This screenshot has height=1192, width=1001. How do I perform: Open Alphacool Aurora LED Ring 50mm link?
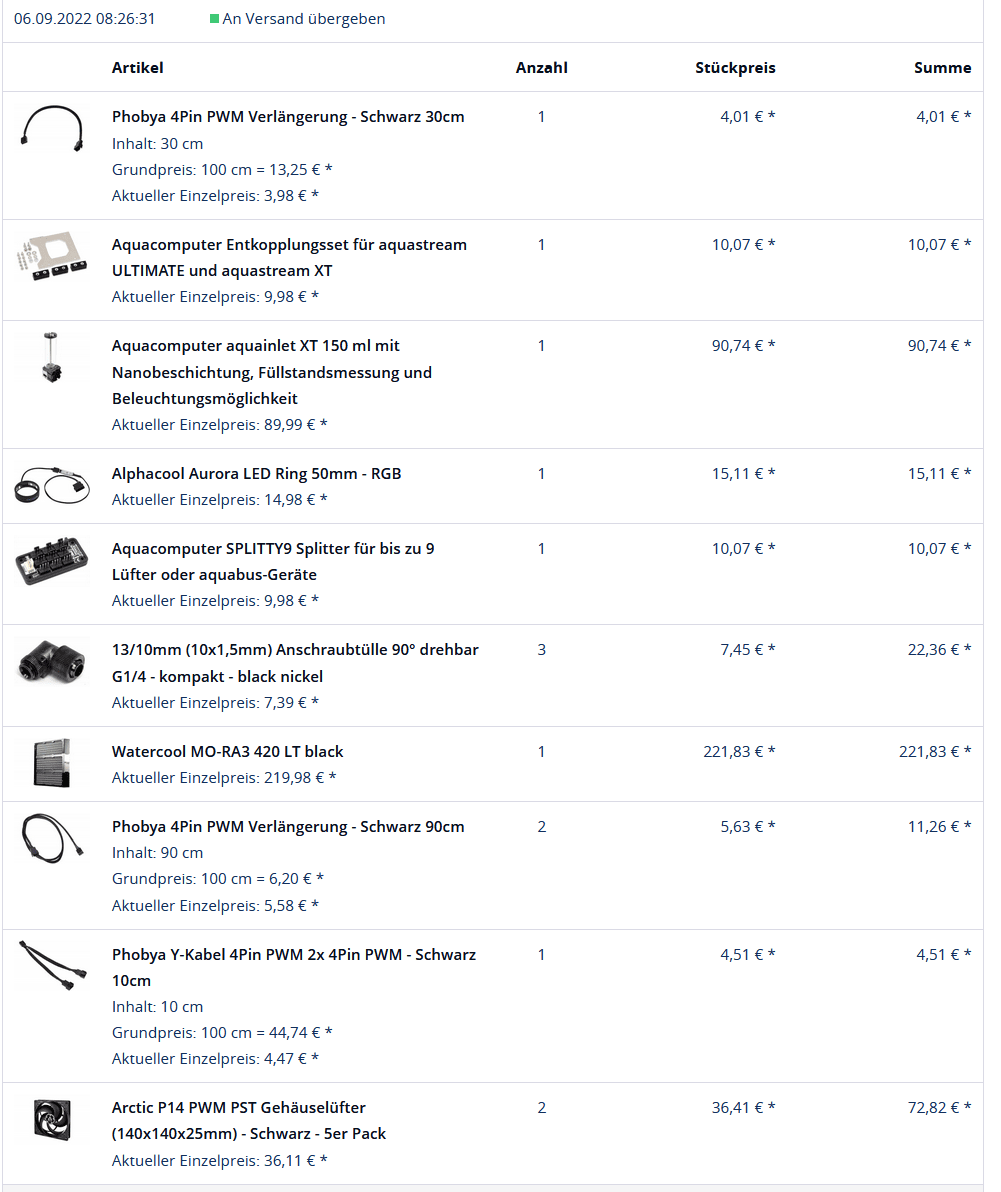pyautogui.click(x=256, y=474)
